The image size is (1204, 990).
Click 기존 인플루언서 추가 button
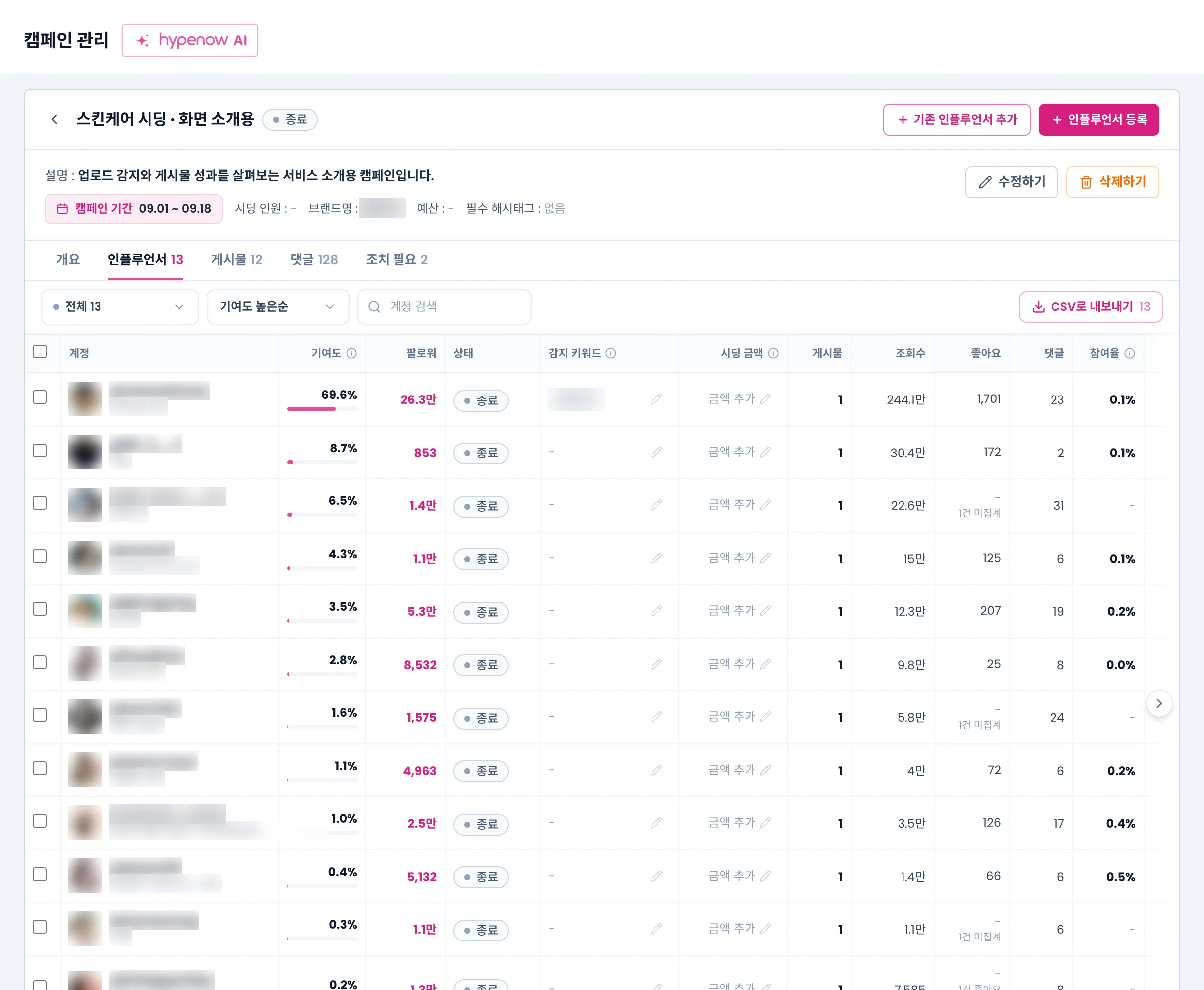956,120
